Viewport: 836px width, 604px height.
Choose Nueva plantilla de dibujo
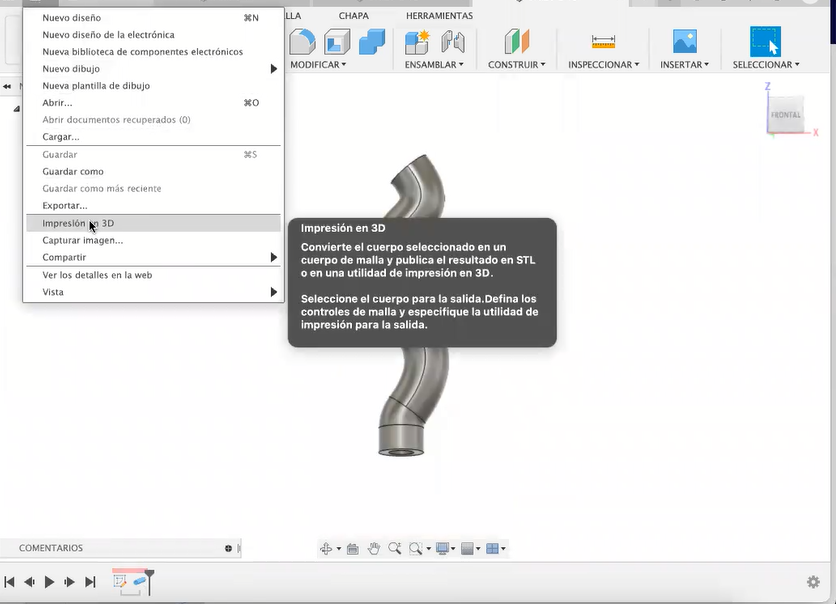click(x=154, y=86)
